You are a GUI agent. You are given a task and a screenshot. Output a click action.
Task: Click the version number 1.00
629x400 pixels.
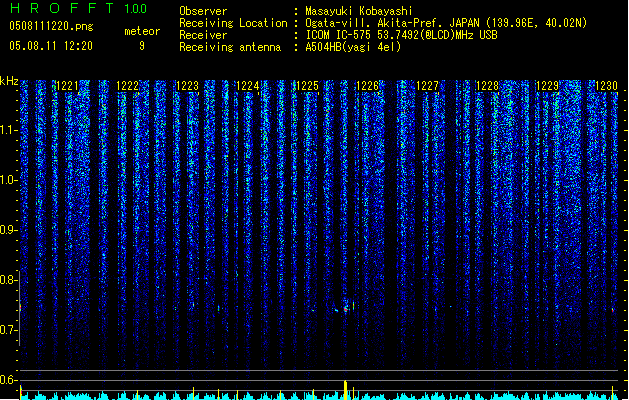point(136,8)
